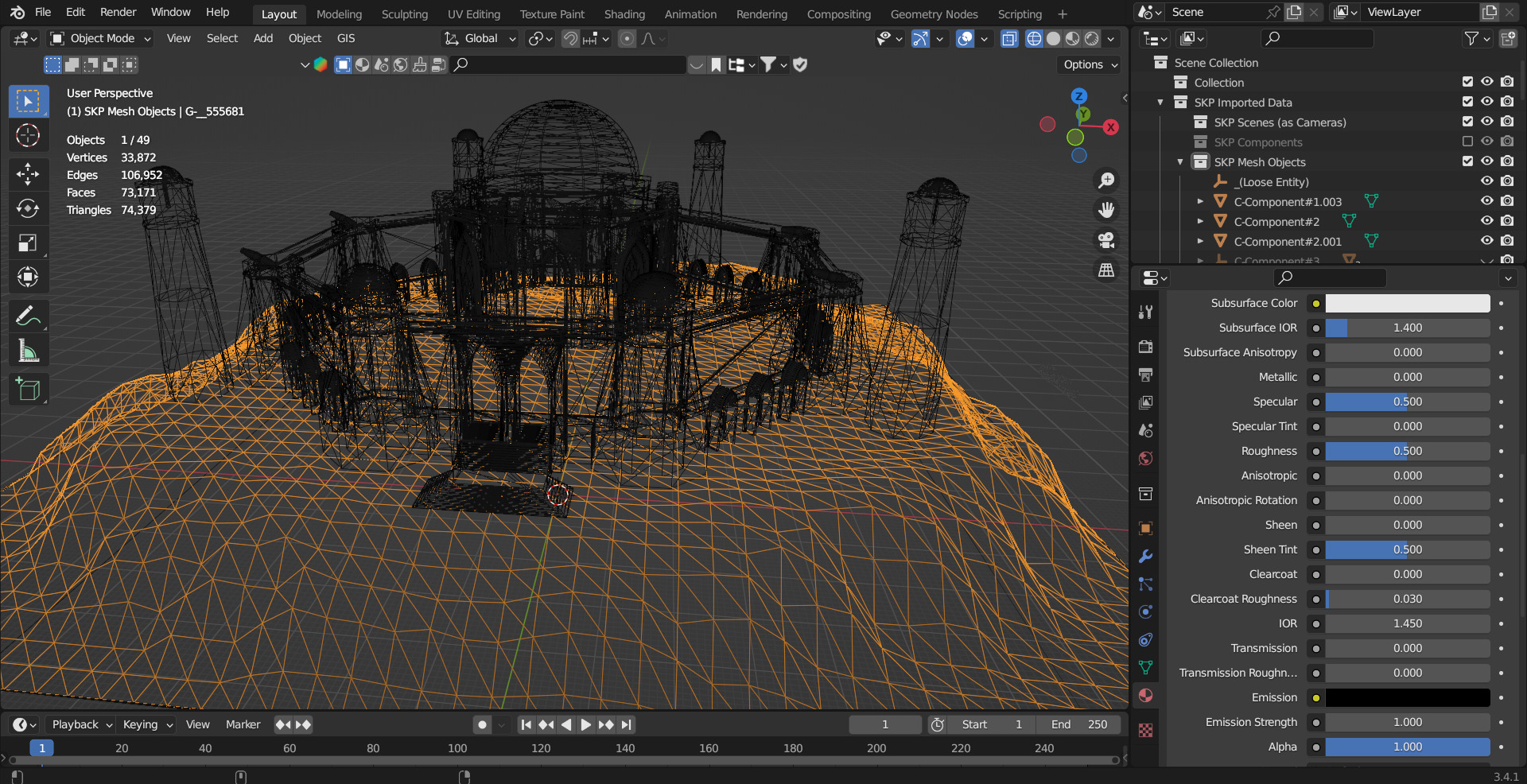Switch to solid viewport shading
The width and height of the screenshot is (1527, 784).
[1053, 38]
